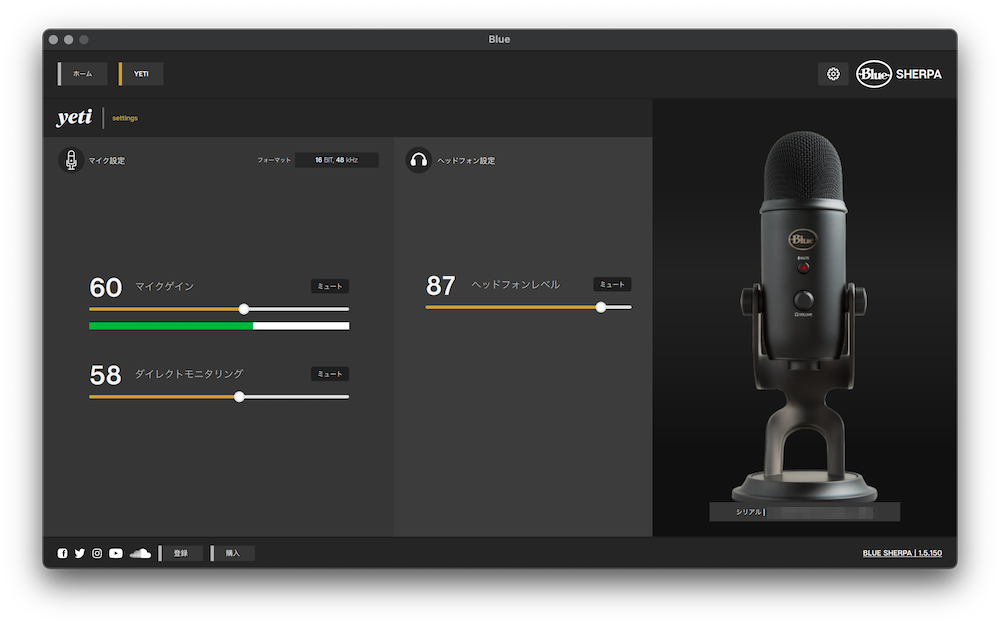Click the Blue Sherpa logo
Image resolution: width=1000 pixels, height=625 pixels.
899,74
